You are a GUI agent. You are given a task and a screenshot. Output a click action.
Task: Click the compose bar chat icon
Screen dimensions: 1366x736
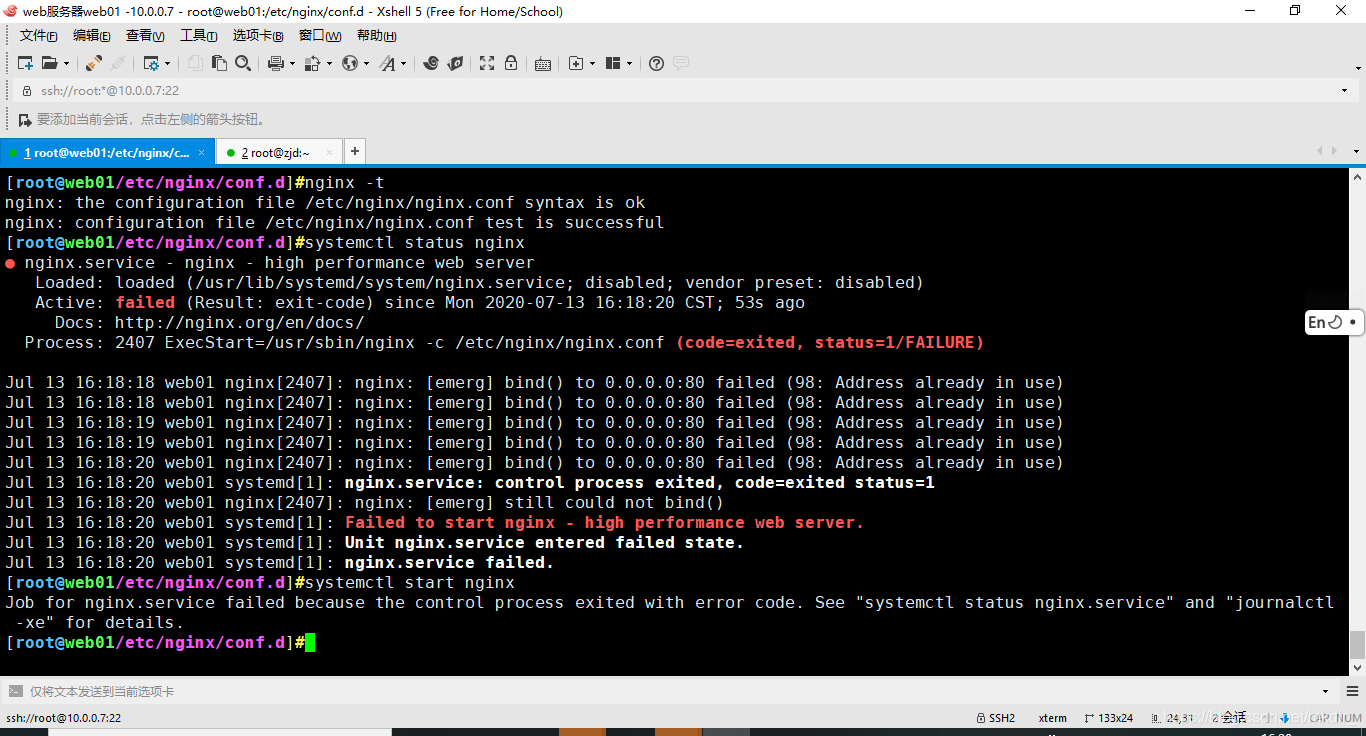tap(15, 691)
